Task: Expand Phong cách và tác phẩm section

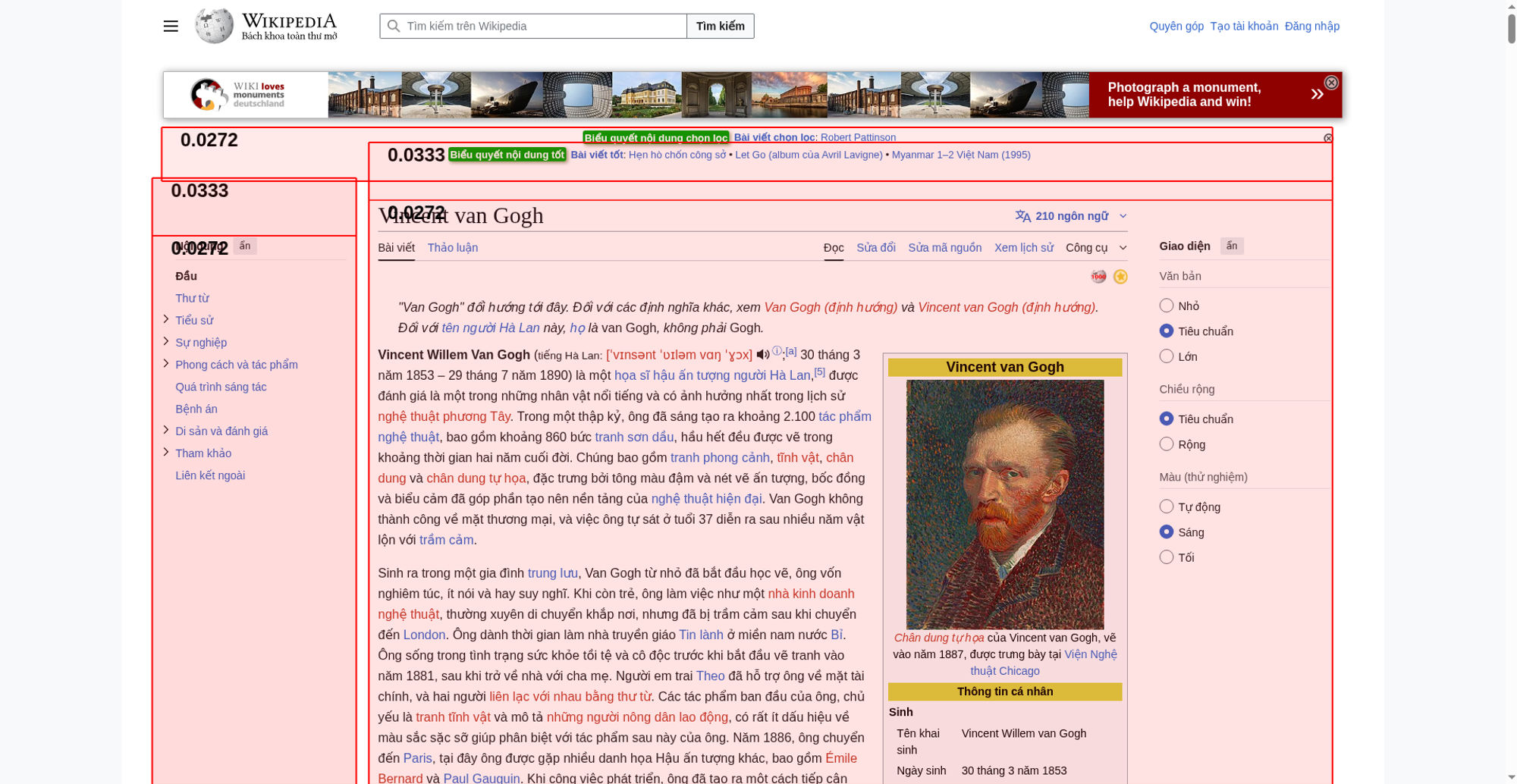Action: (x=166, y=363)
